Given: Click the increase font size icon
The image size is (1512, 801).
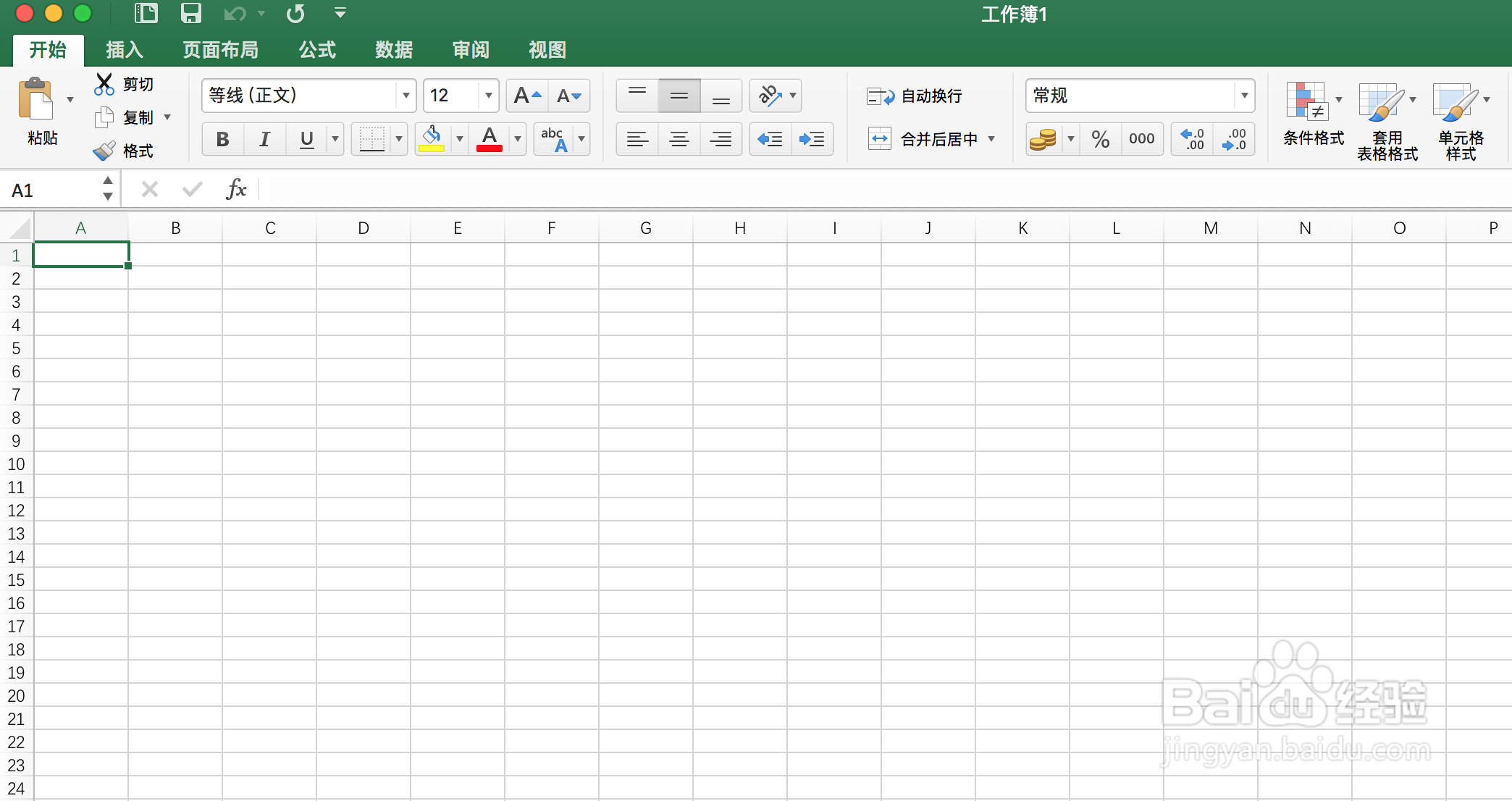Looking at the screenshot, I should coord(526,96).
